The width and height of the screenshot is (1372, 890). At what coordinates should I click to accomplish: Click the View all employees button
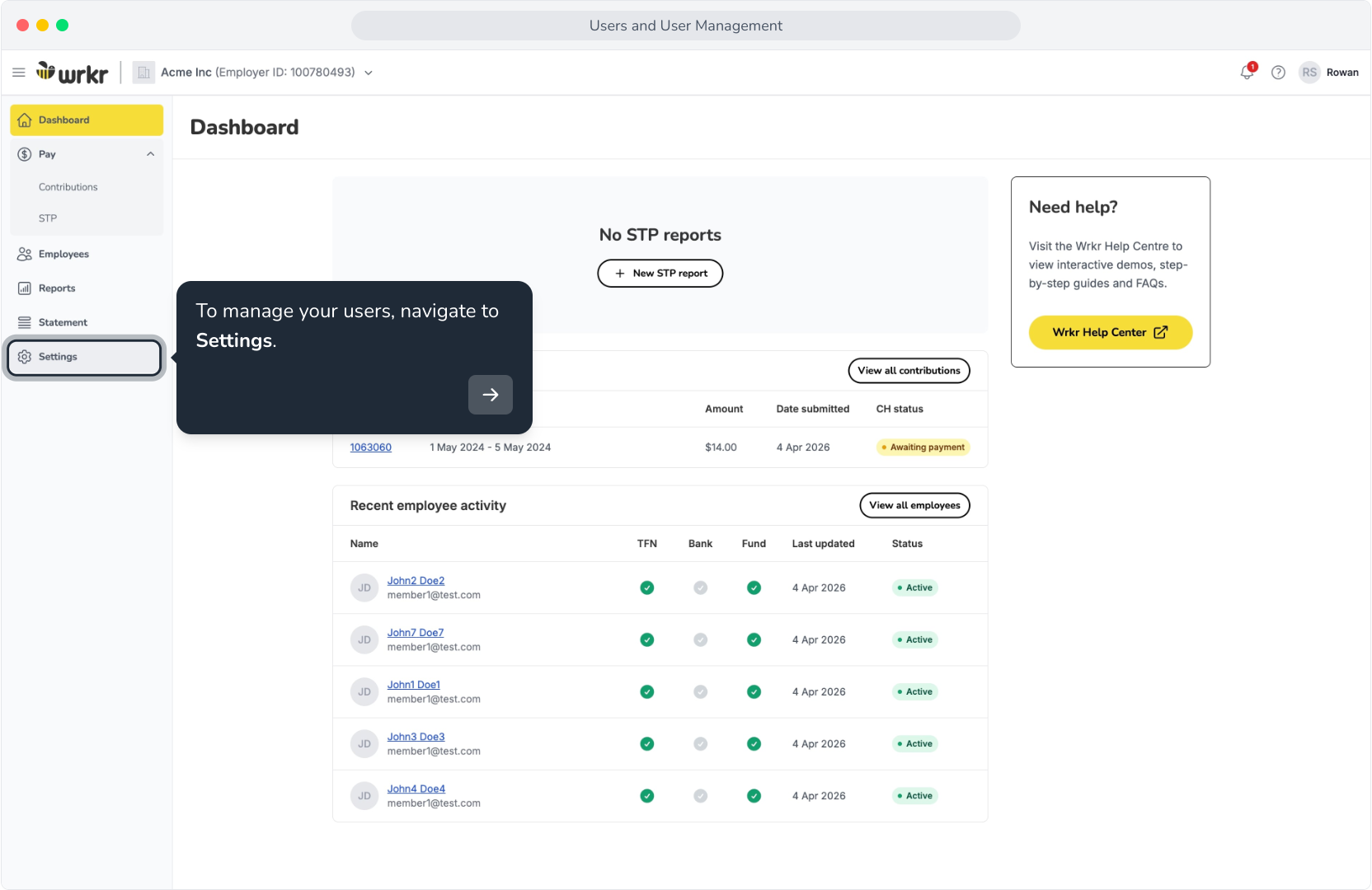[x=914, y=505]
